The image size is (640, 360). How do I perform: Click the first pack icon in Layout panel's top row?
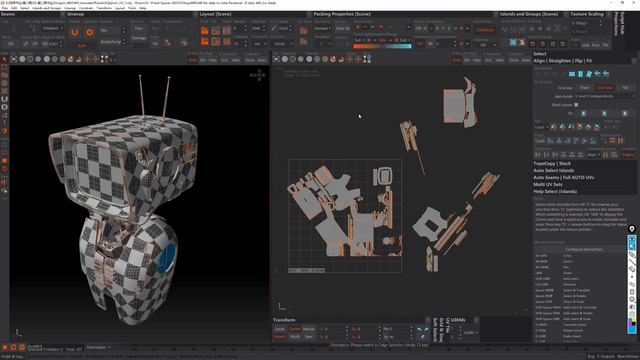click(x=204, y=31)
